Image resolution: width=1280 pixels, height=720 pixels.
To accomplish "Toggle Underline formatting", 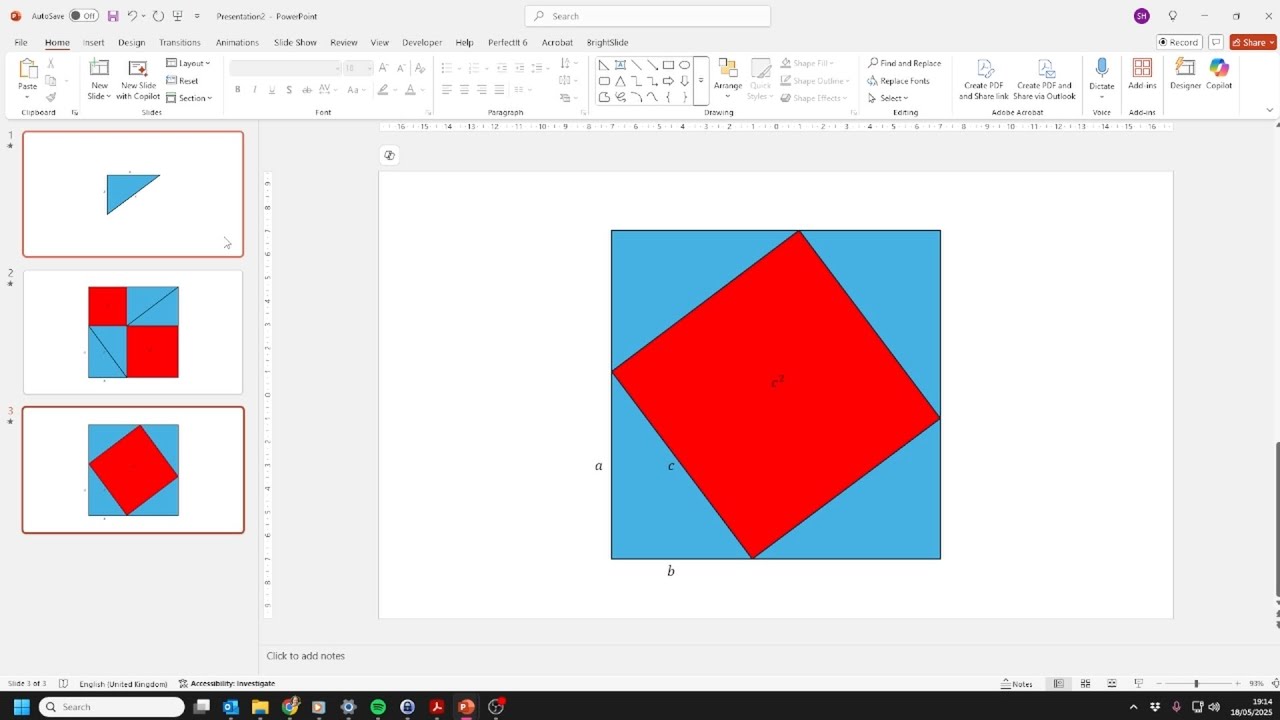I will tap(271, 90).
